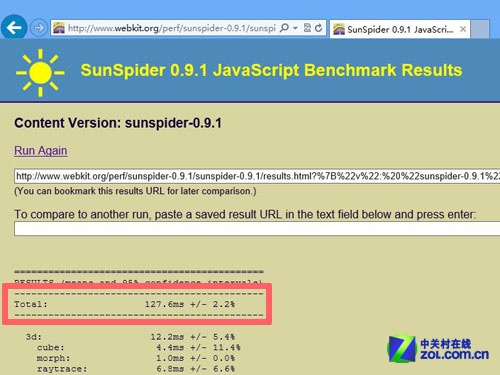The image size is (500, 375).
Task: Click the webkit.org URL in the address bar
Action: pyautogui.click(x=172, y=28)
